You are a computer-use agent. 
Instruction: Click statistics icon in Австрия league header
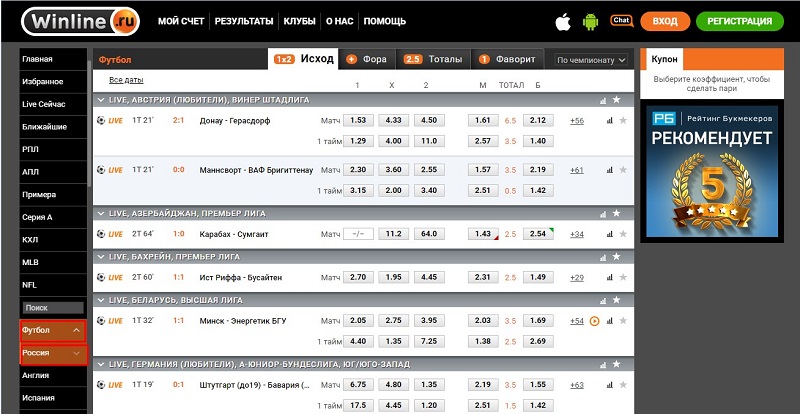[x=602, y=100]
